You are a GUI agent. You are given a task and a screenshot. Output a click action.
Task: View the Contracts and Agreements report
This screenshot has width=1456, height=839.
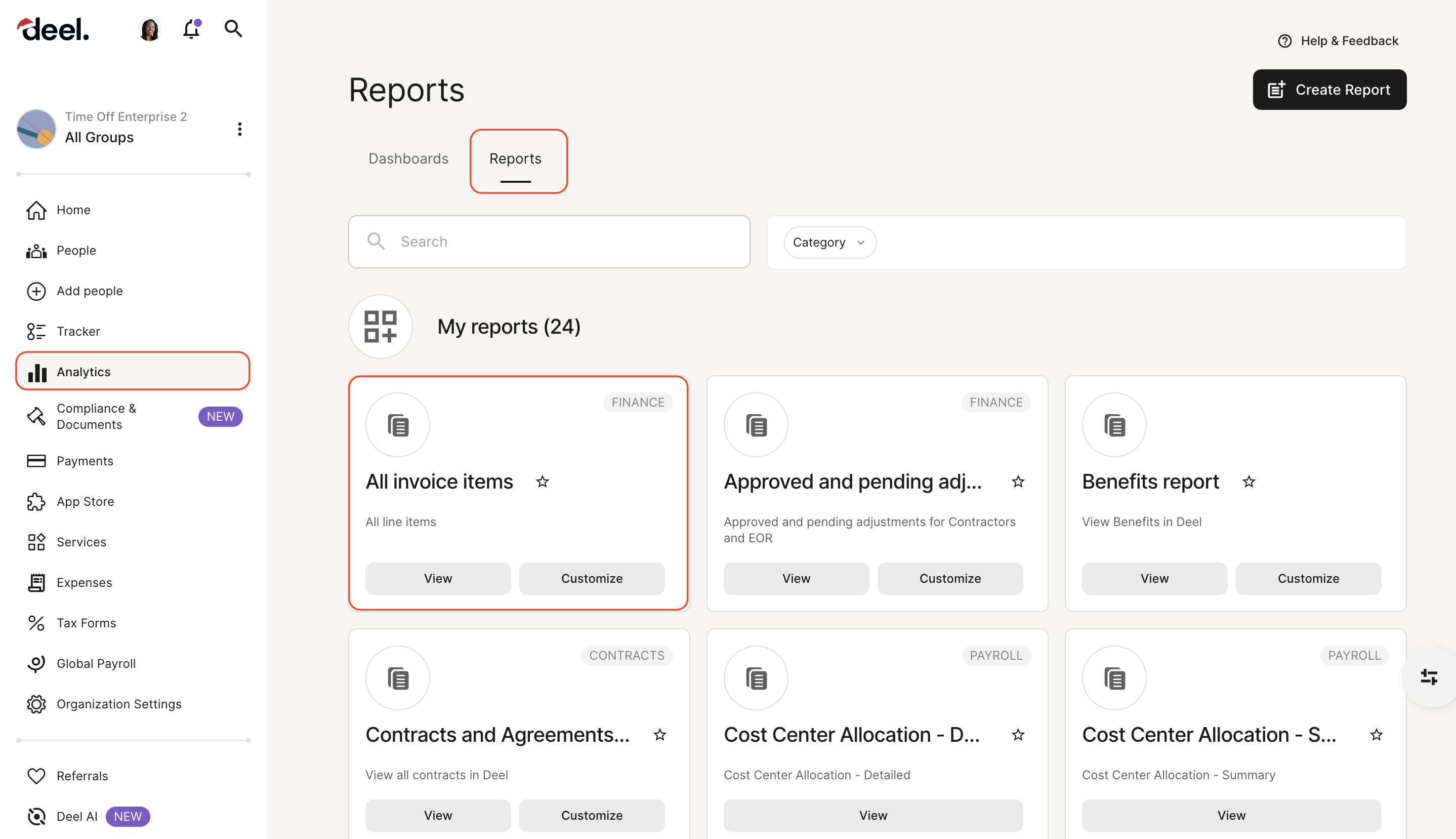pos(438,815)
